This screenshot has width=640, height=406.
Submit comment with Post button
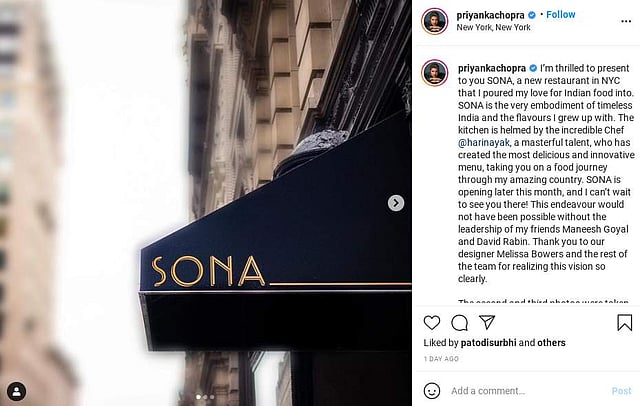click(x=621, y=391)
